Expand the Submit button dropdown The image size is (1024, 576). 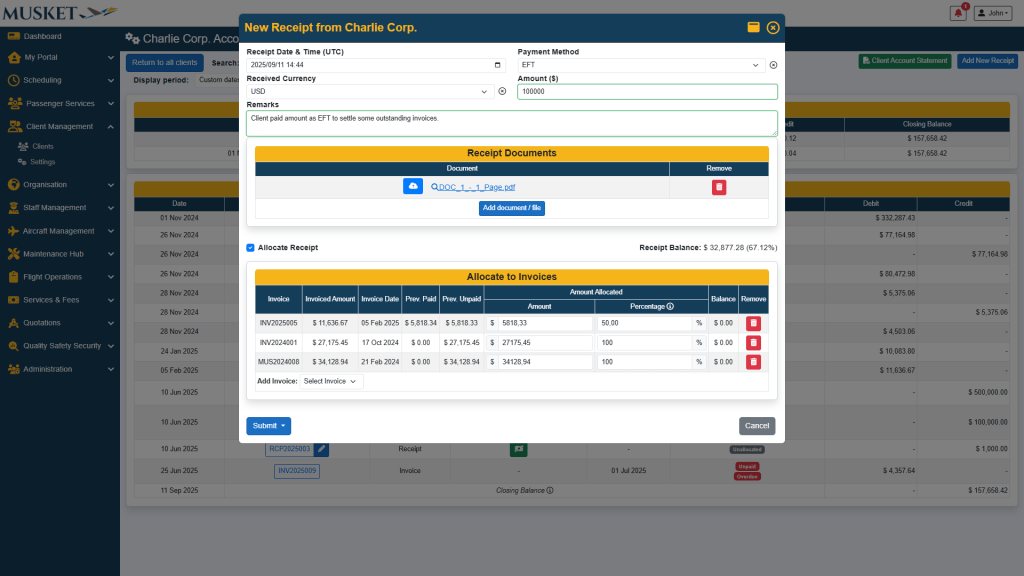pyautogui.click(x=284, y=426)
